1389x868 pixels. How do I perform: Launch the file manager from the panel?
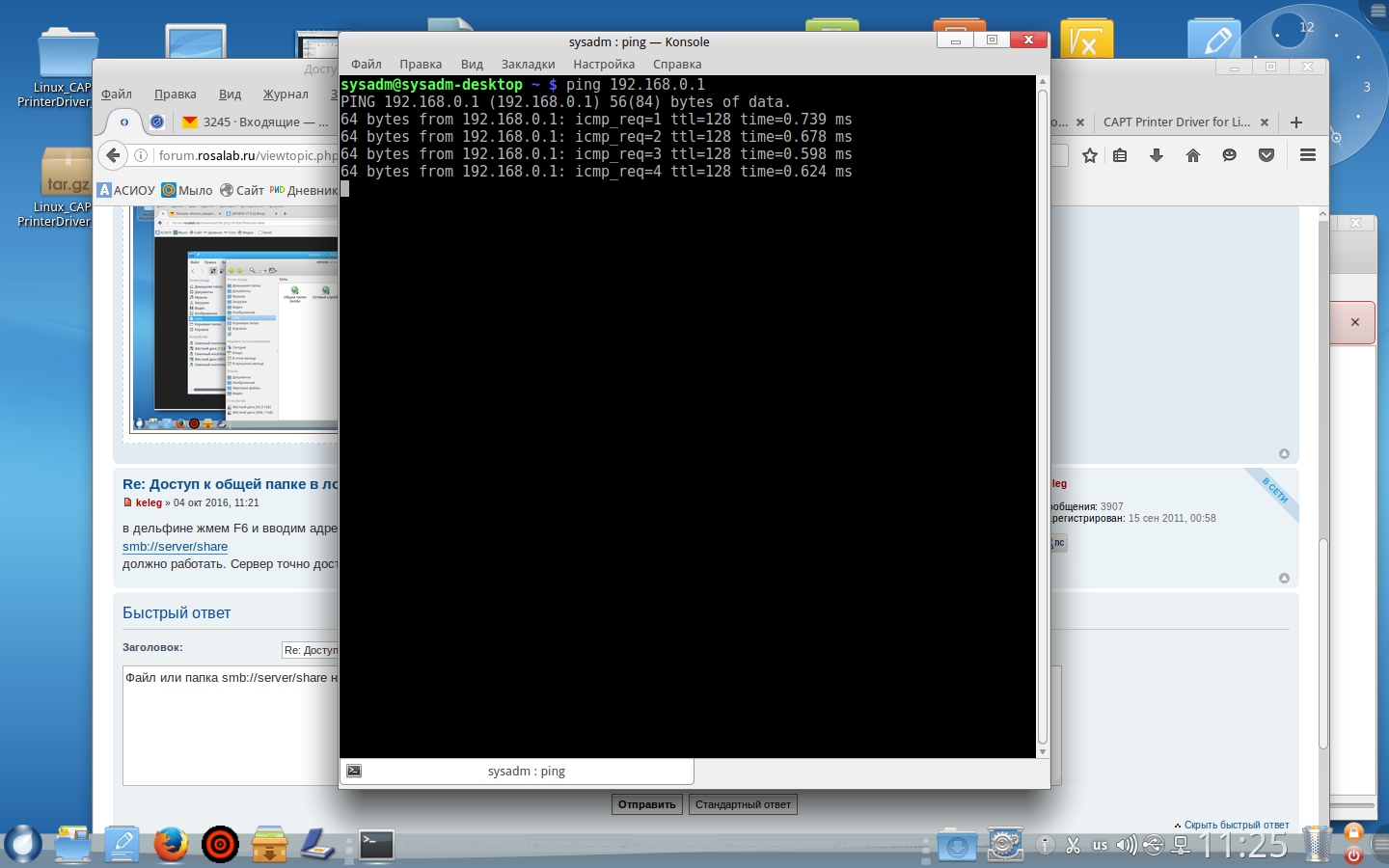[73, 845]
